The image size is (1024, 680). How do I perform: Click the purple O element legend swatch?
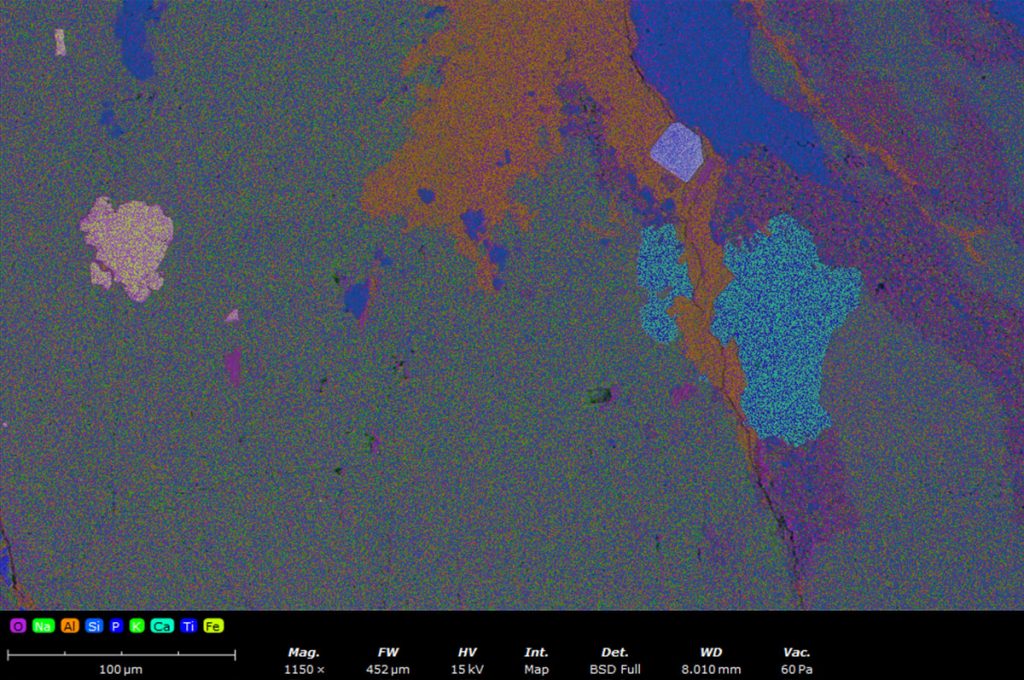(x=18, y=626)
